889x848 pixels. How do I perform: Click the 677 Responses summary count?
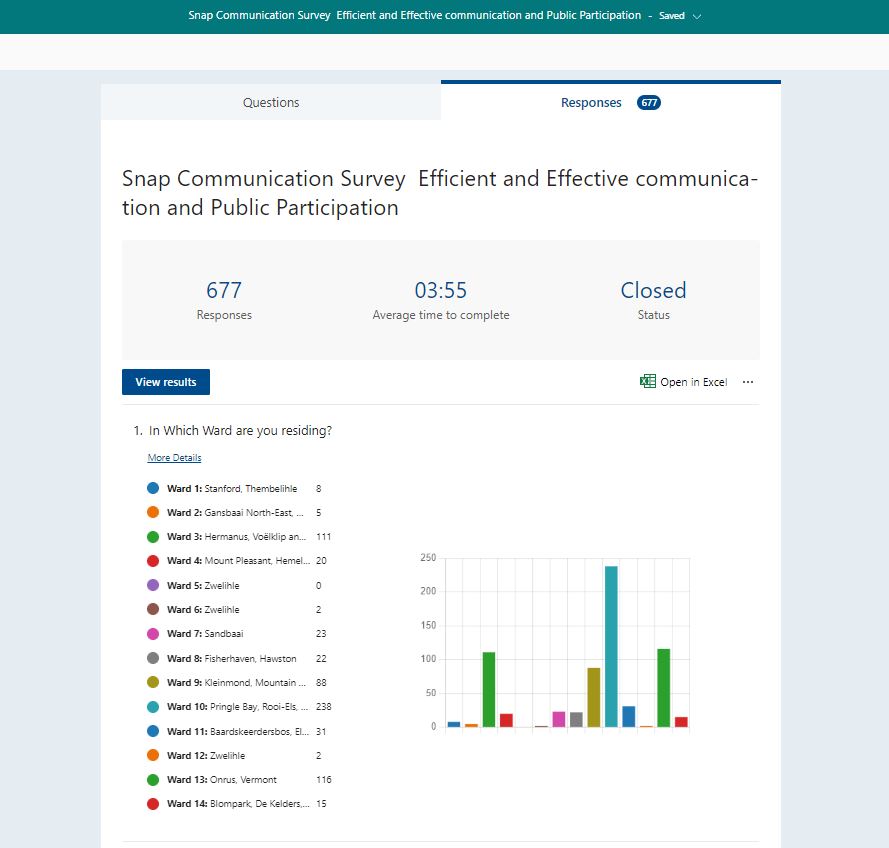pos(224,290)
